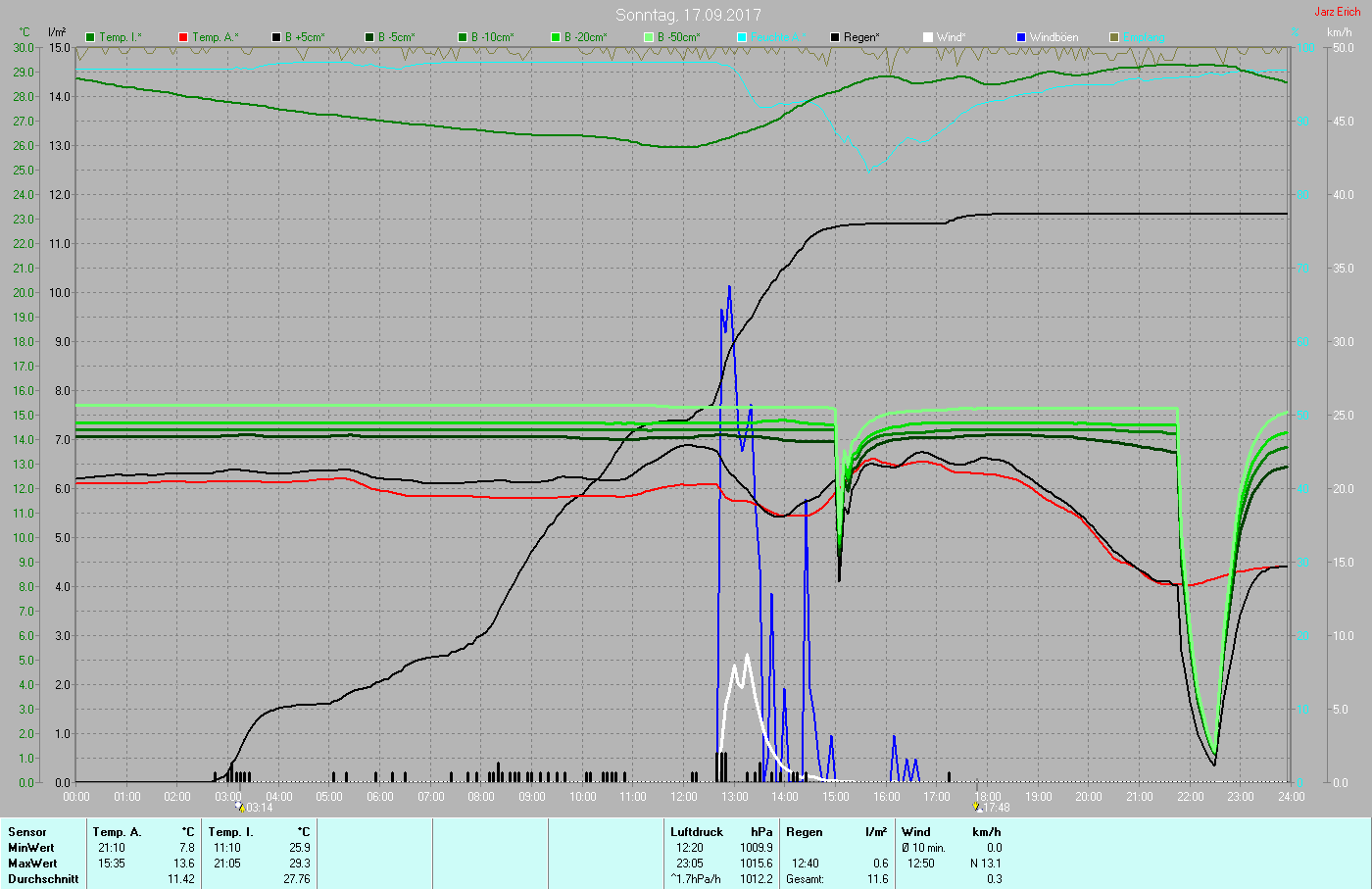The image size is (1372, 889).
Task: Click the sunset marker icon at 17:48
Action: (x=977, y=808)
